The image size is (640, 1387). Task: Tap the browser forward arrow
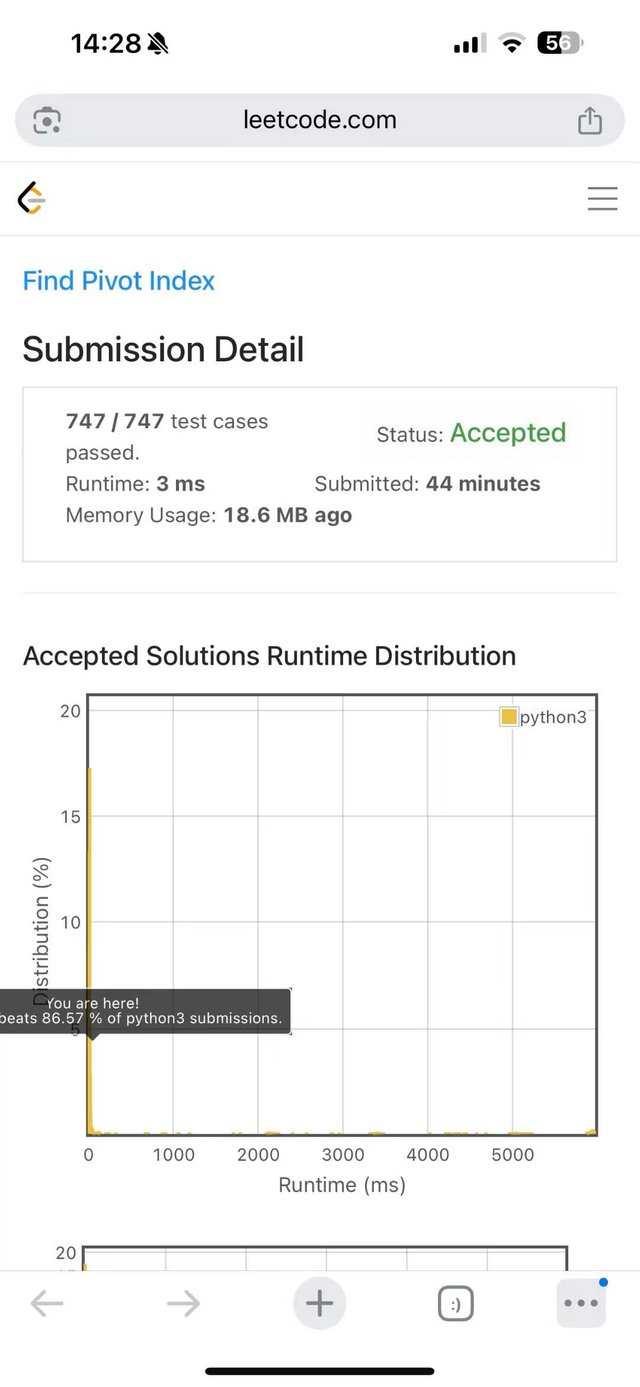183,1303
